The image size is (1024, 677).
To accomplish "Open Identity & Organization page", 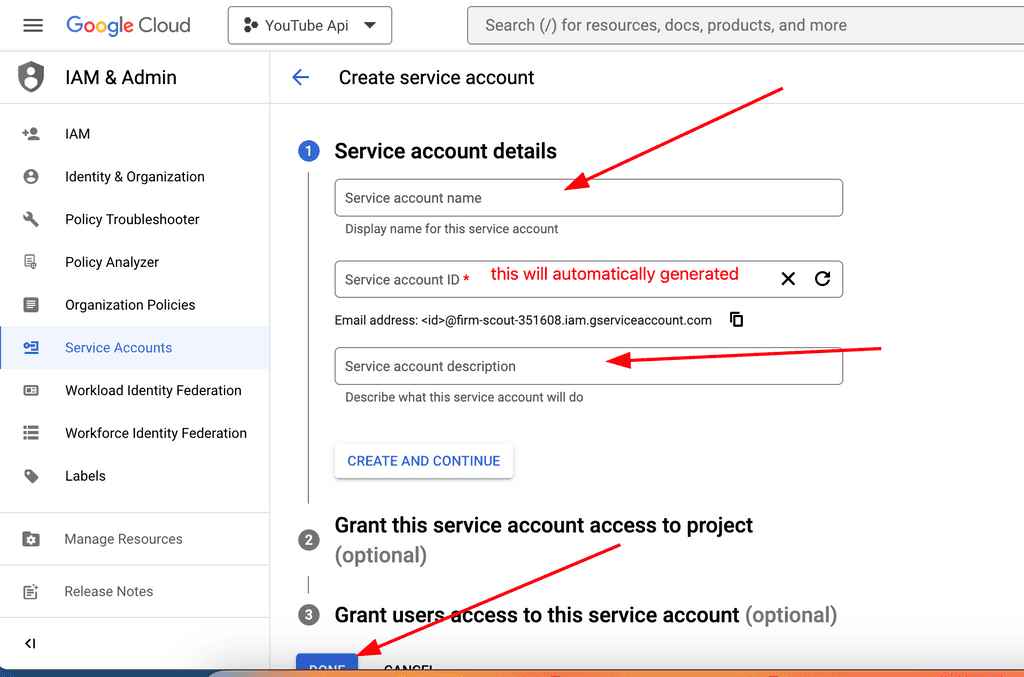I will [x=135, y=176].
